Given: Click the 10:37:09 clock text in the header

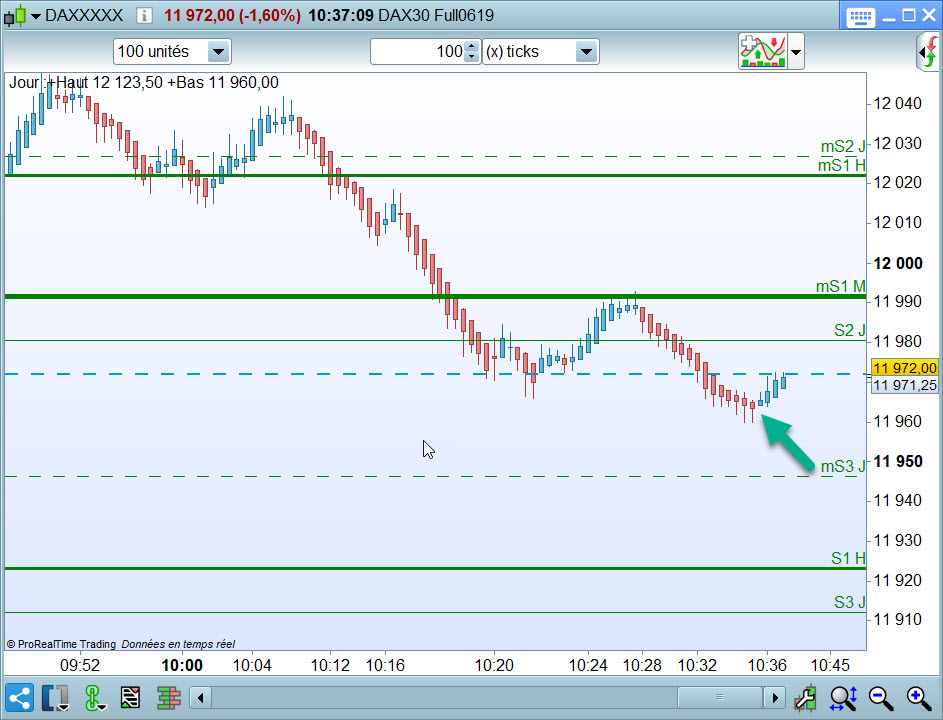Looking at the screenshot, I should click(341, 15).
